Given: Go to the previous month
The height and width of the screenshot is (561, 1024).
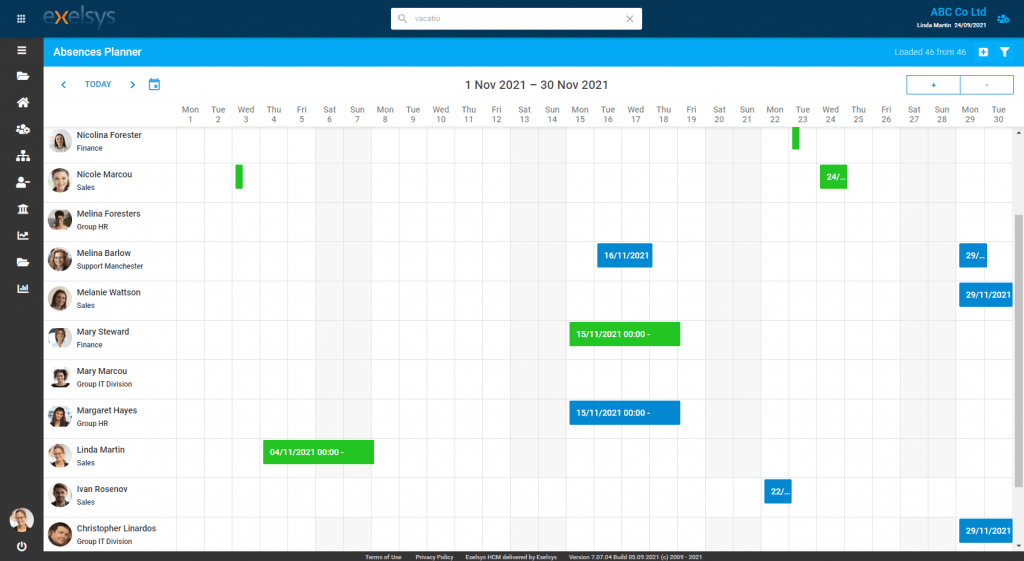Looking at the screenshot, I should coord(63,85).
